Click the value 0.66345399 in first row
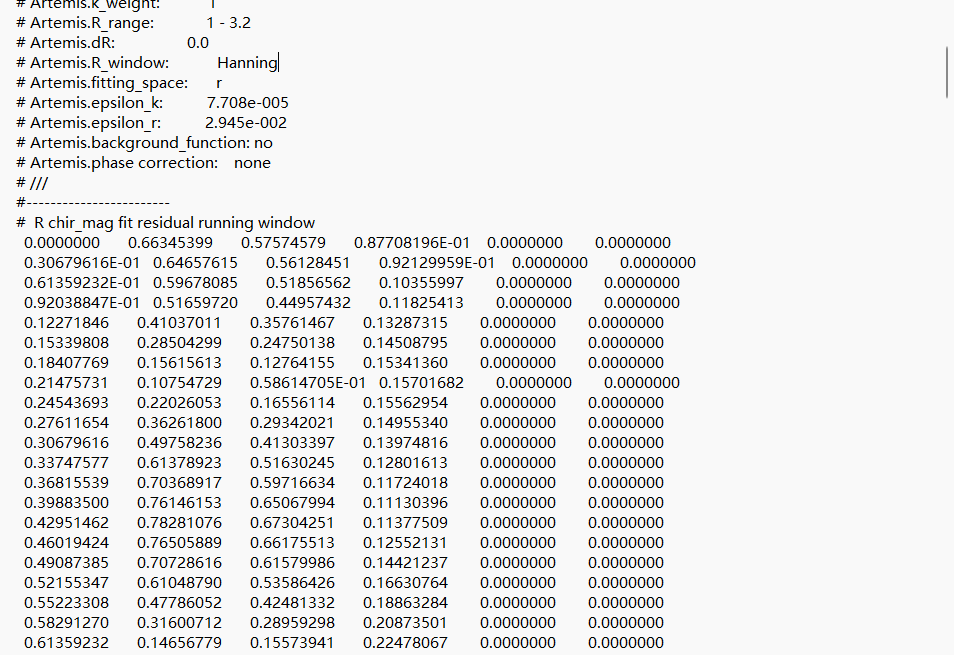The width and height of the screenshot is (954, 655). coord(170,243)
